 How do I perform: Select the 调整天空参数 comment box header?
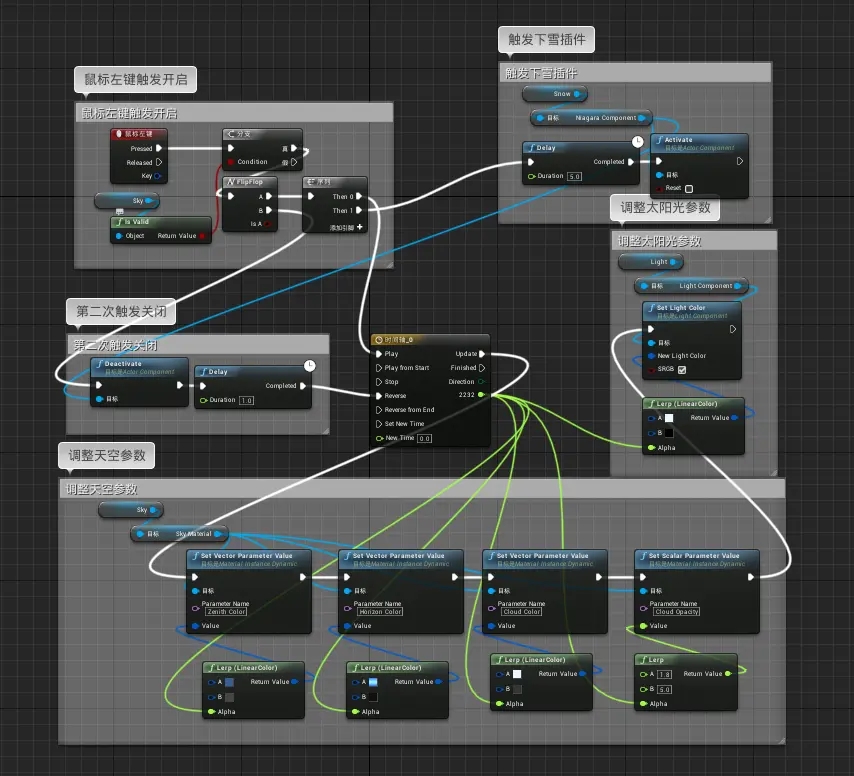click(422, 489)
